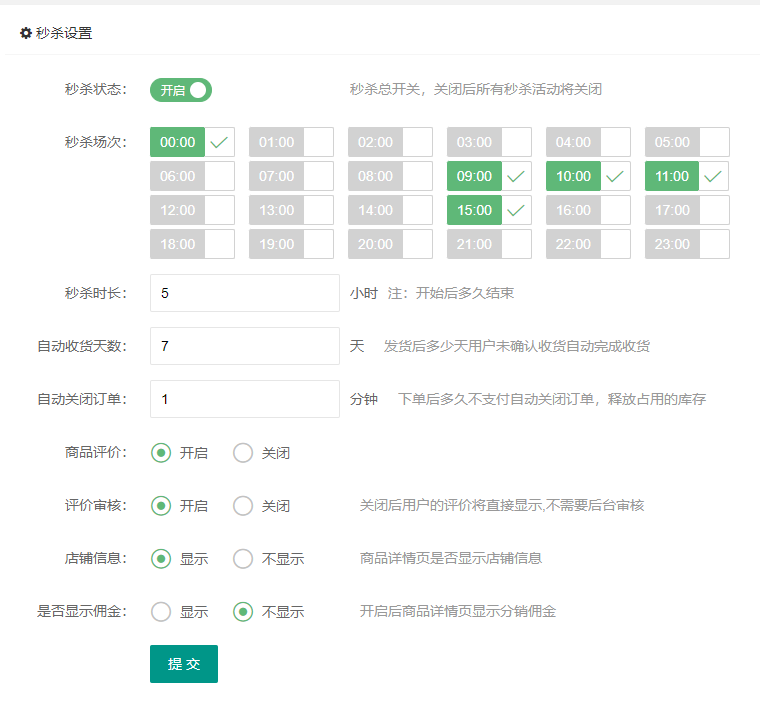Click the 自动关闭订单 minutes input
This screenshot has width=760, height=704.
click(x=245, y=399)
